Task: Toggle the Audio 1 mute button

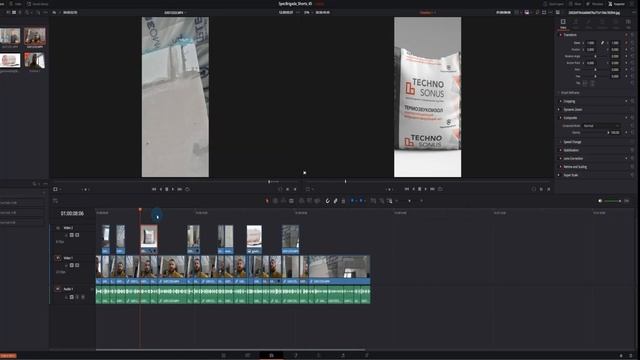Action: (83, 297)
